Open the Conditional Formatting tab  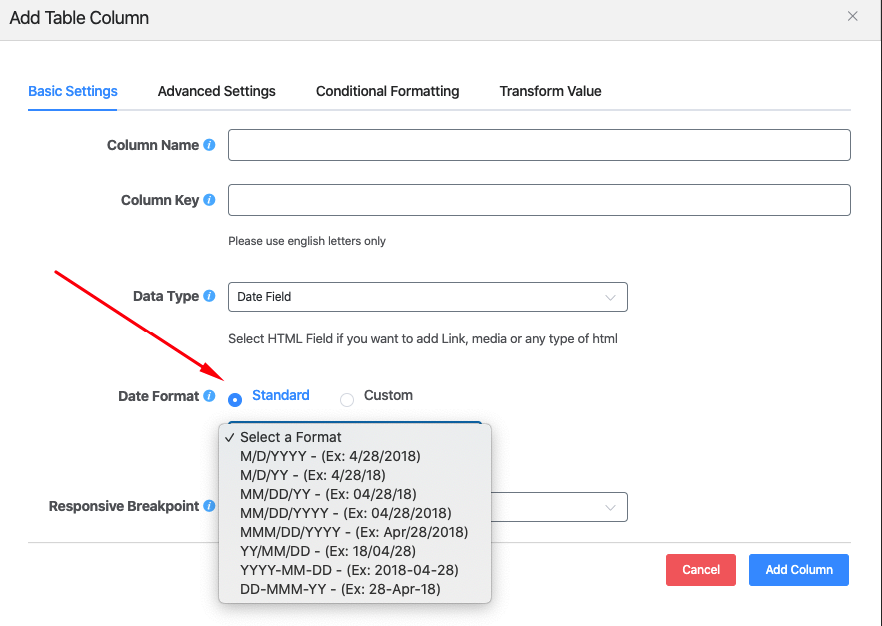(x=387, y=91)
